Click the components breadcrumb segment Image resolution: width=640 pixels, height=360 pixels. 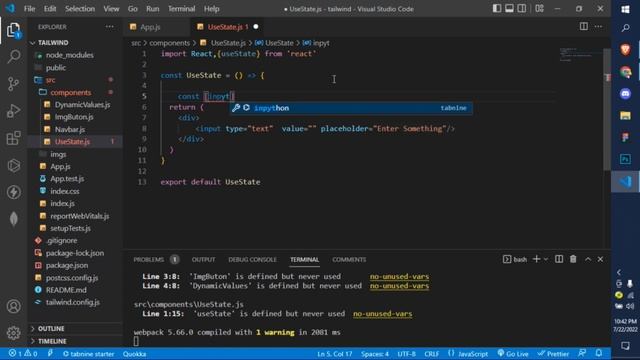pyautogui.click(x=169, y=43)
